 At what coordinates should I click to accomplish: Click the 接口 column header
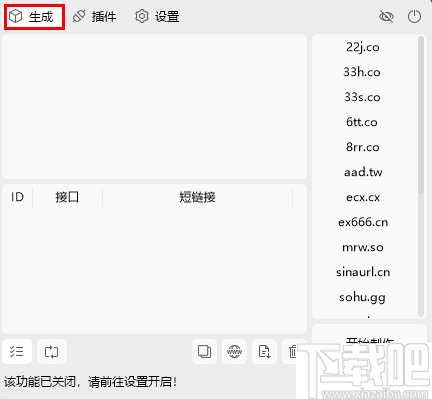[x=67, y=197]
